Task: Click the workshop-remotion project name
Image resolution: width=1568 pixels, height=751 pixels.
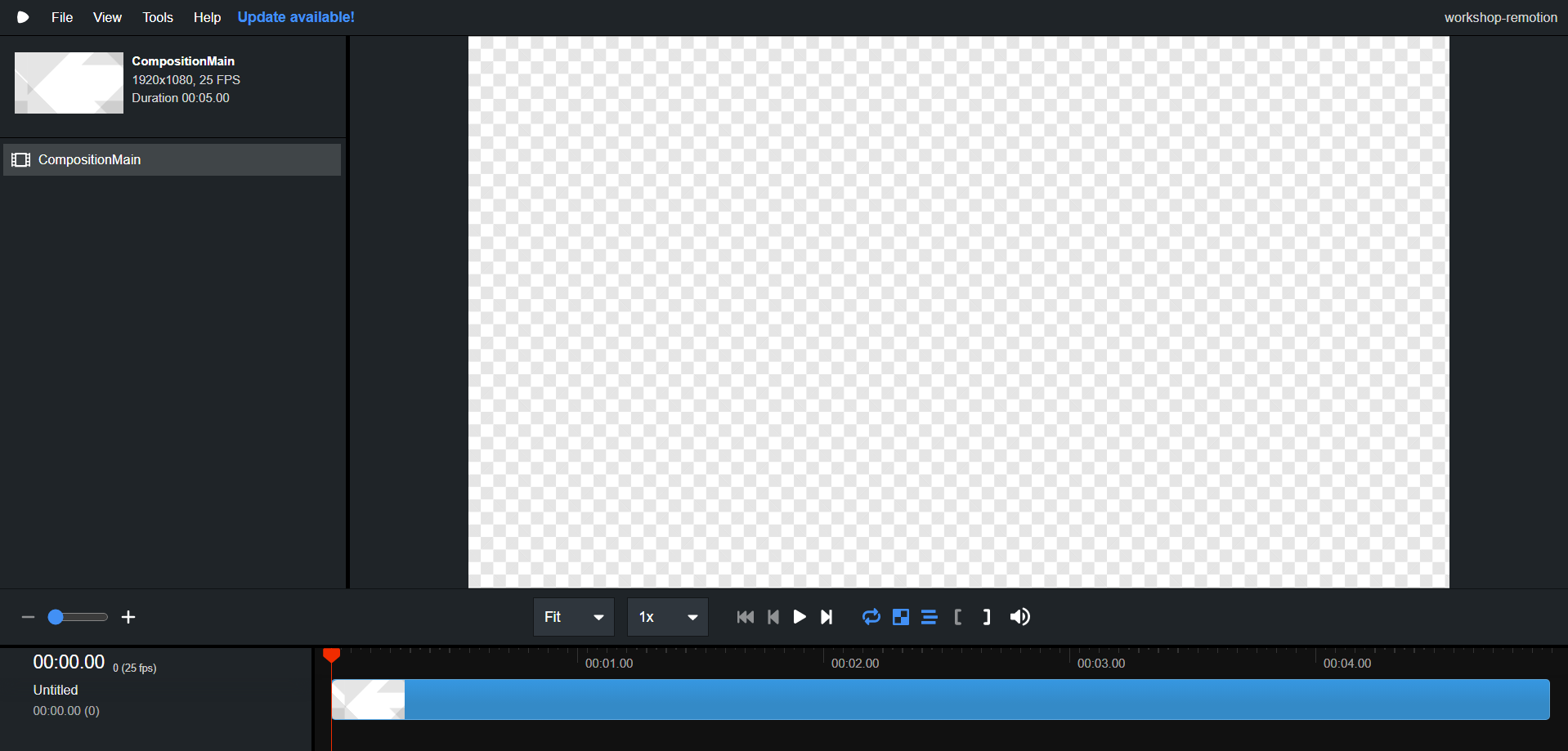Action: point(1500,17)
